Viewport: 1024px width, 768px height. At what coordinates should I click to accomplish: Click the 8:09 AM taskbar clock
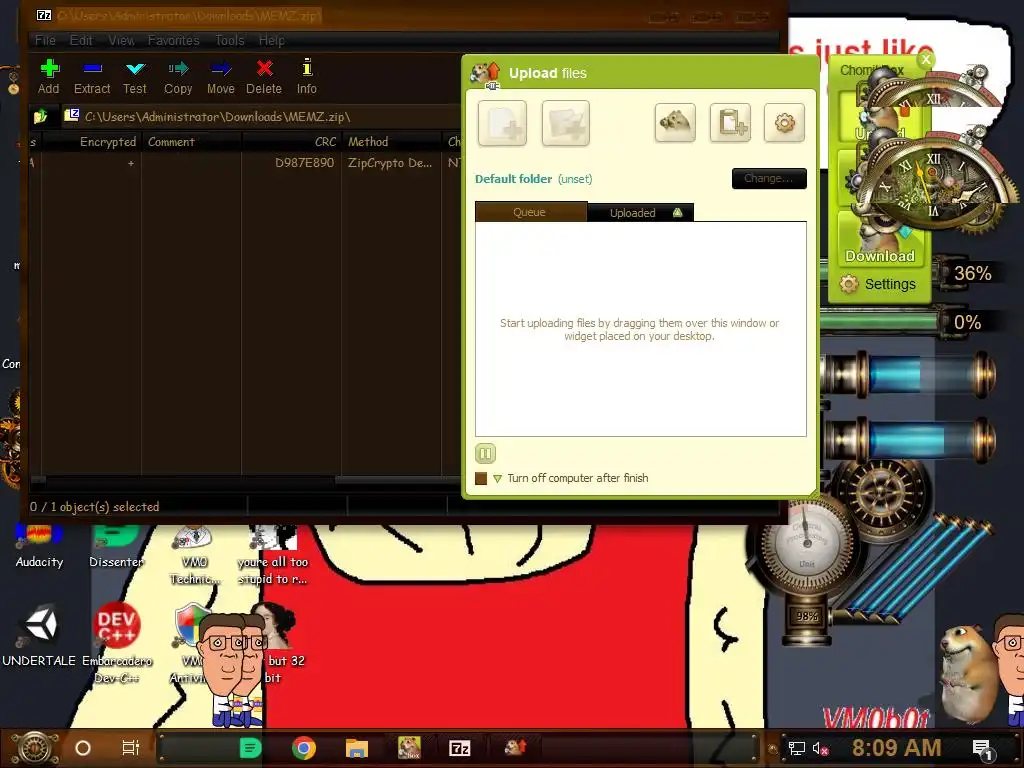[896, 748]
